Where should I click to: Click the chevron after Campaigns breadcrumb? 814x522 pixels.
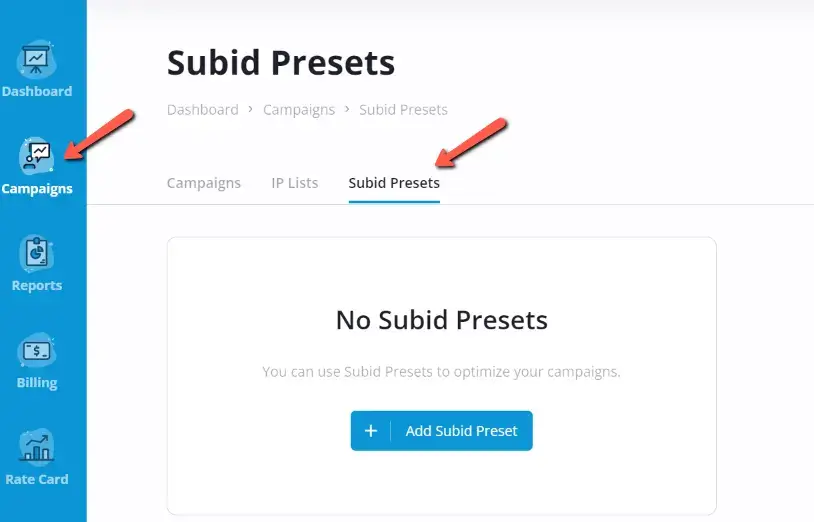(347, 109)
